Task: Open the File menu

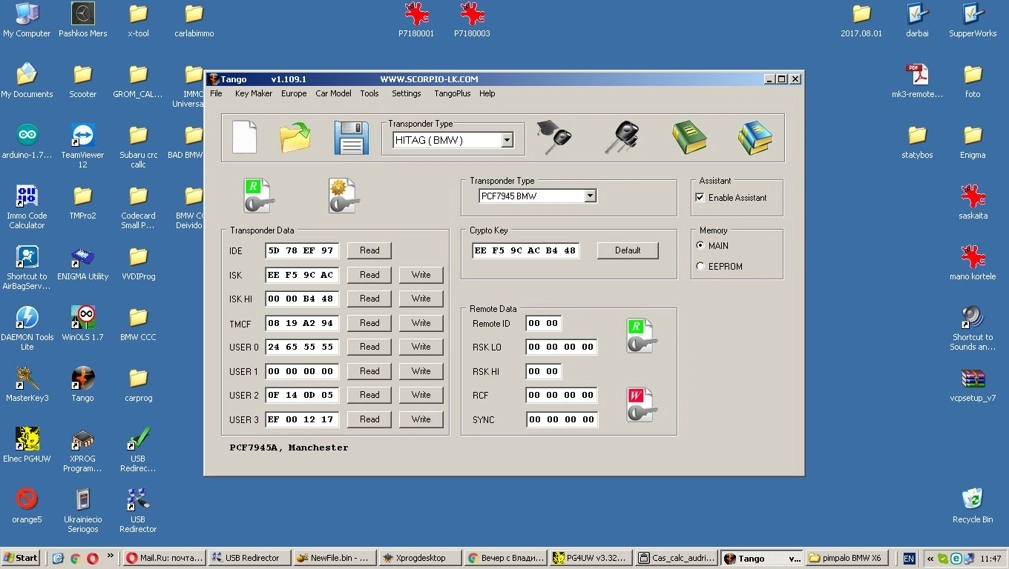Action: [216, 93]
